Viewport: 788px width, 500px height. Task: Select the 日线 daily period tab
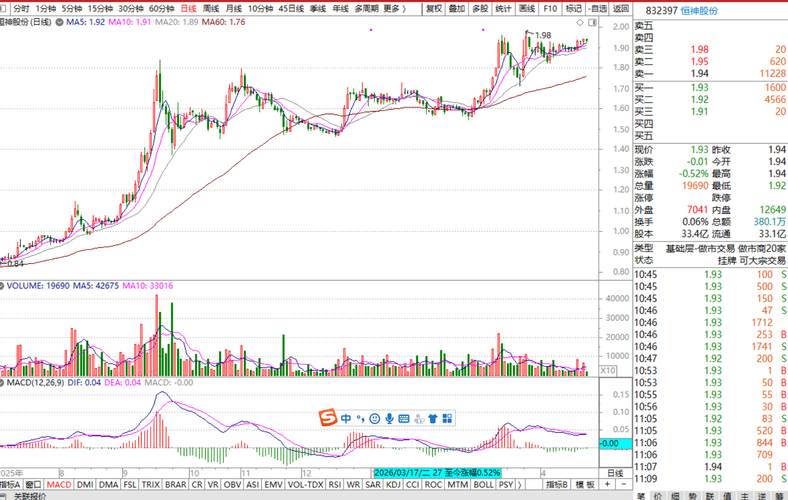pos(188,9)
